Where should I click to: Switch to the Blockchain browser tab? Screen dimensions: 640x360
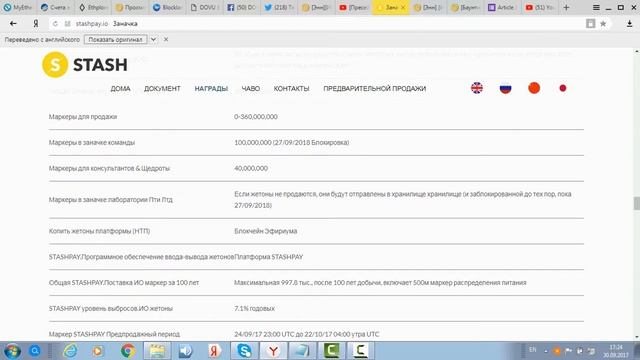click(x=168, y=7)
